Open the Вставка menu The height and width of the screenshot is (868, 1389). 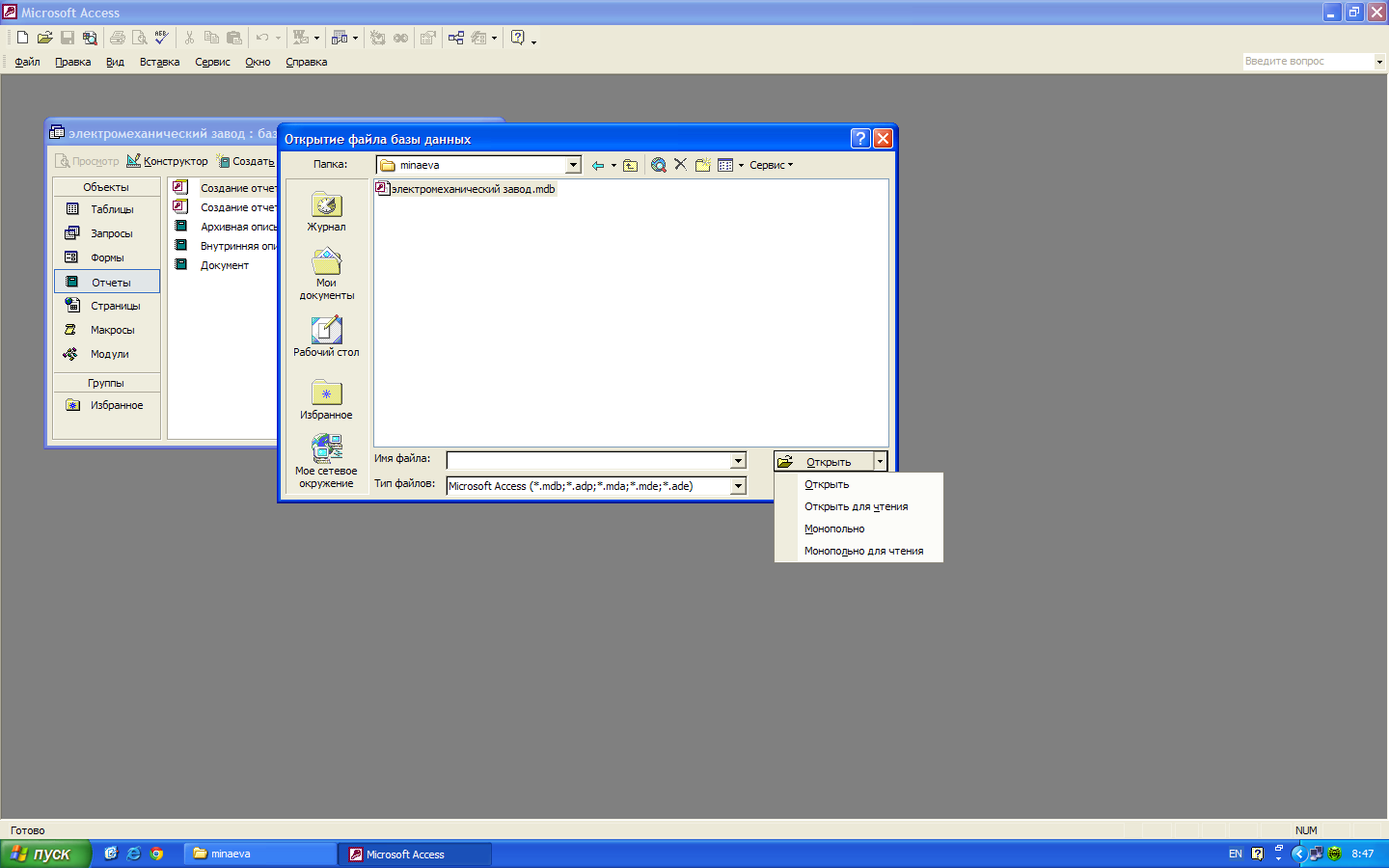(159, 62)
